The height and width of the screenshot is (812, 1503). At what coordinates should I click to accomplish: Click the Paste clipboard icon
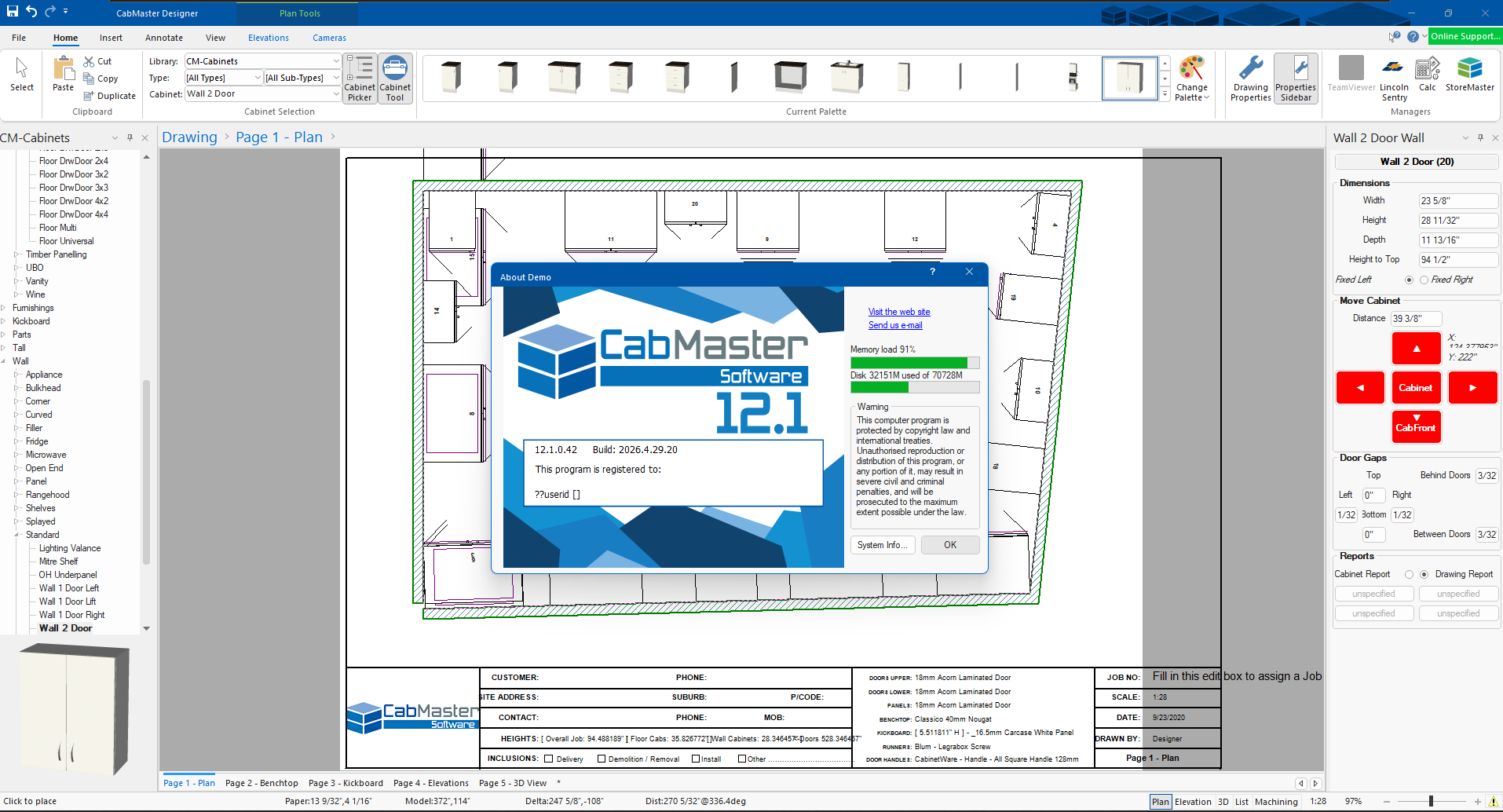click(63, 75)
